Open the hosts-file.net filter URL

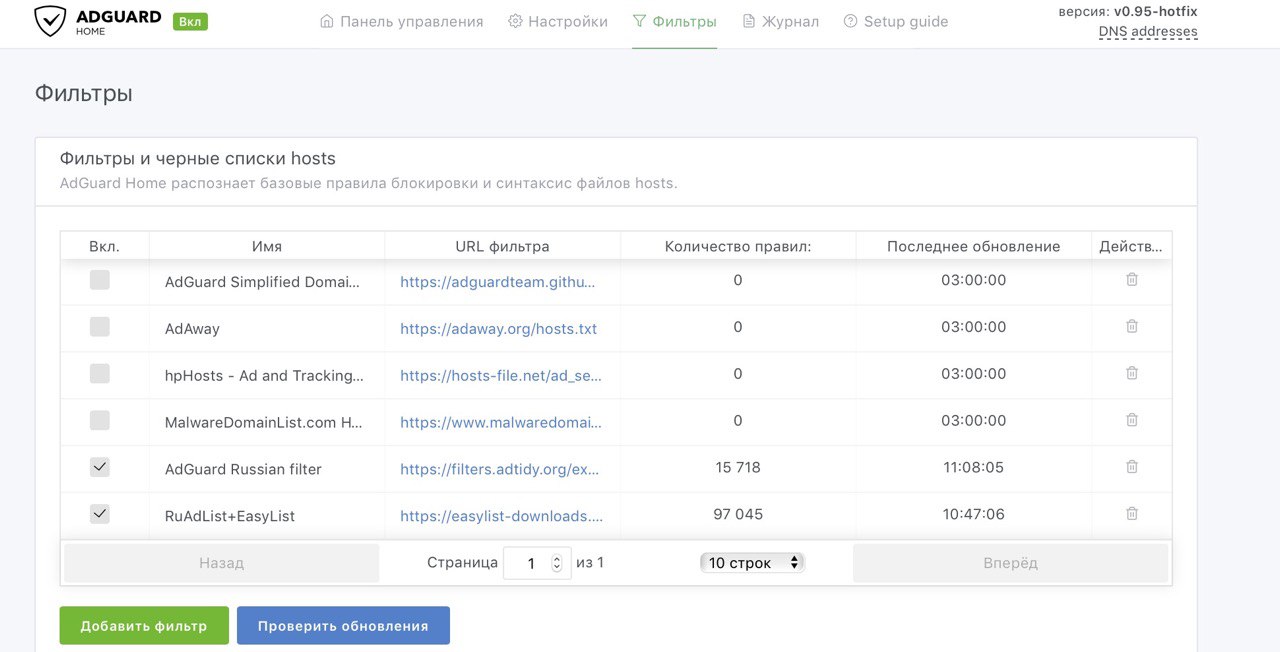pos(501,376)
